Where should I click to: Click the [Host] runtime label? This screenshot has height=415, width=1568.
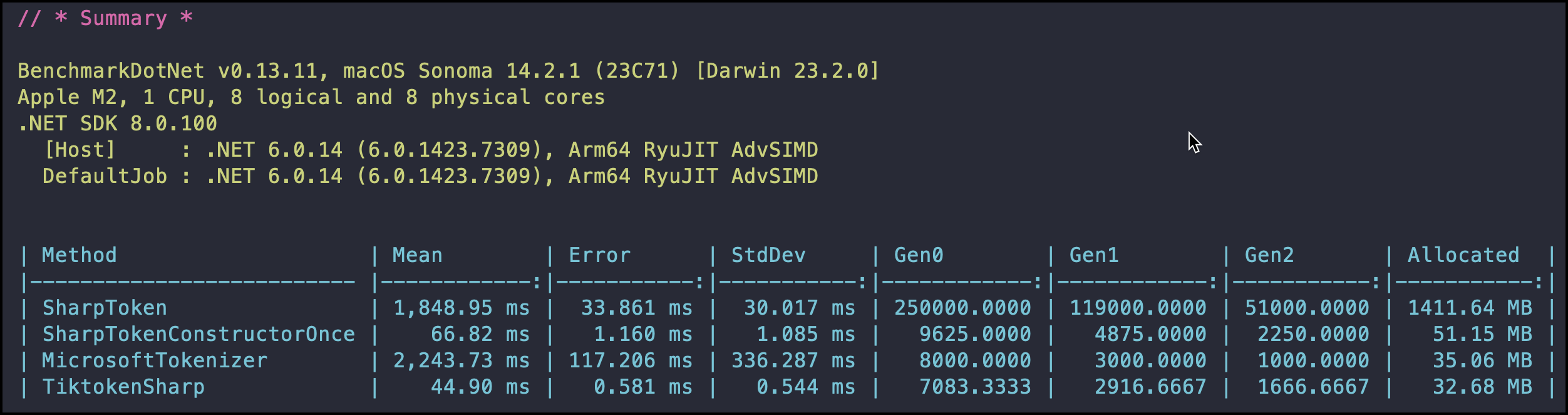(80, 150)
